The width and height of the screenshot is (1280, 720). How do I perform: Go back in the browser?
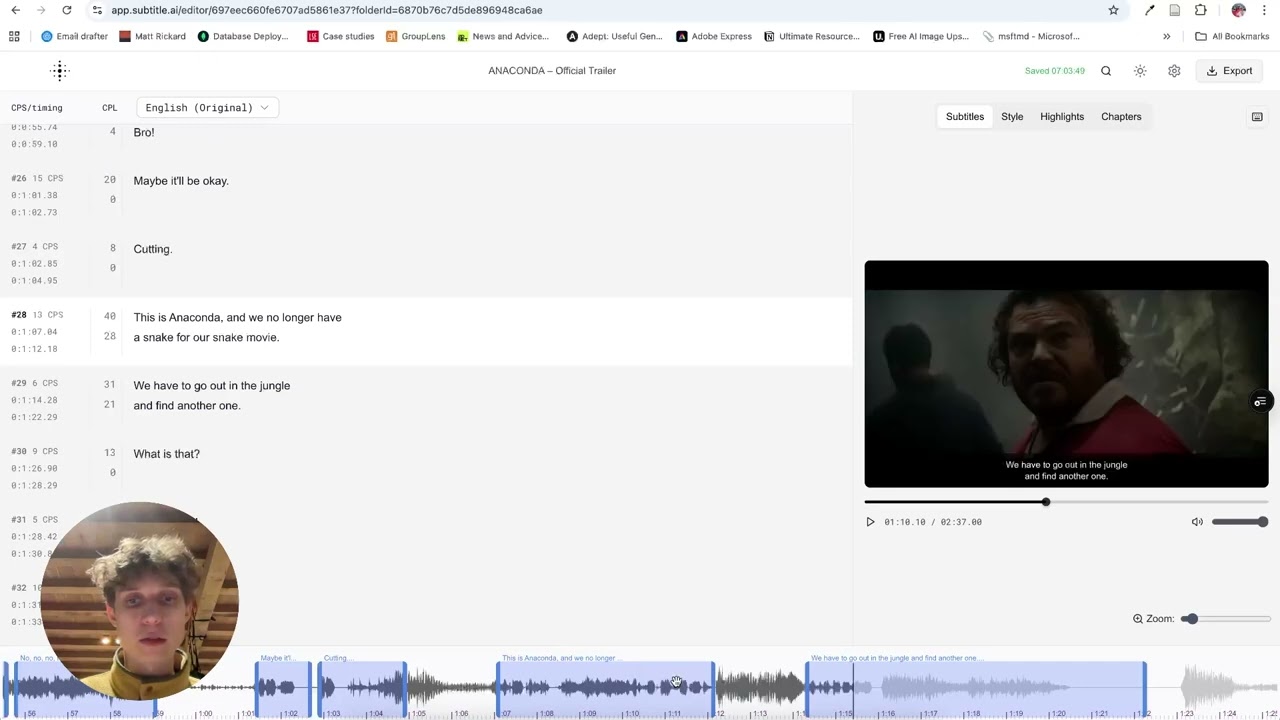pos(15,10)
